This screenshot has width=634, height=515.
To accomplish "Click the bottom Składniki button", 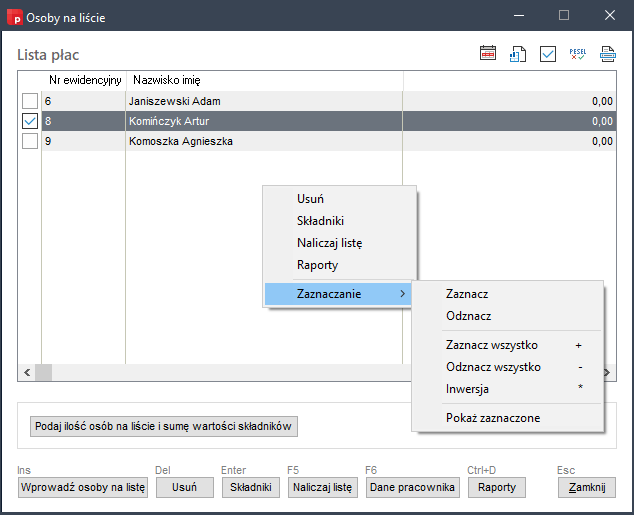I will tap(251, 488).
